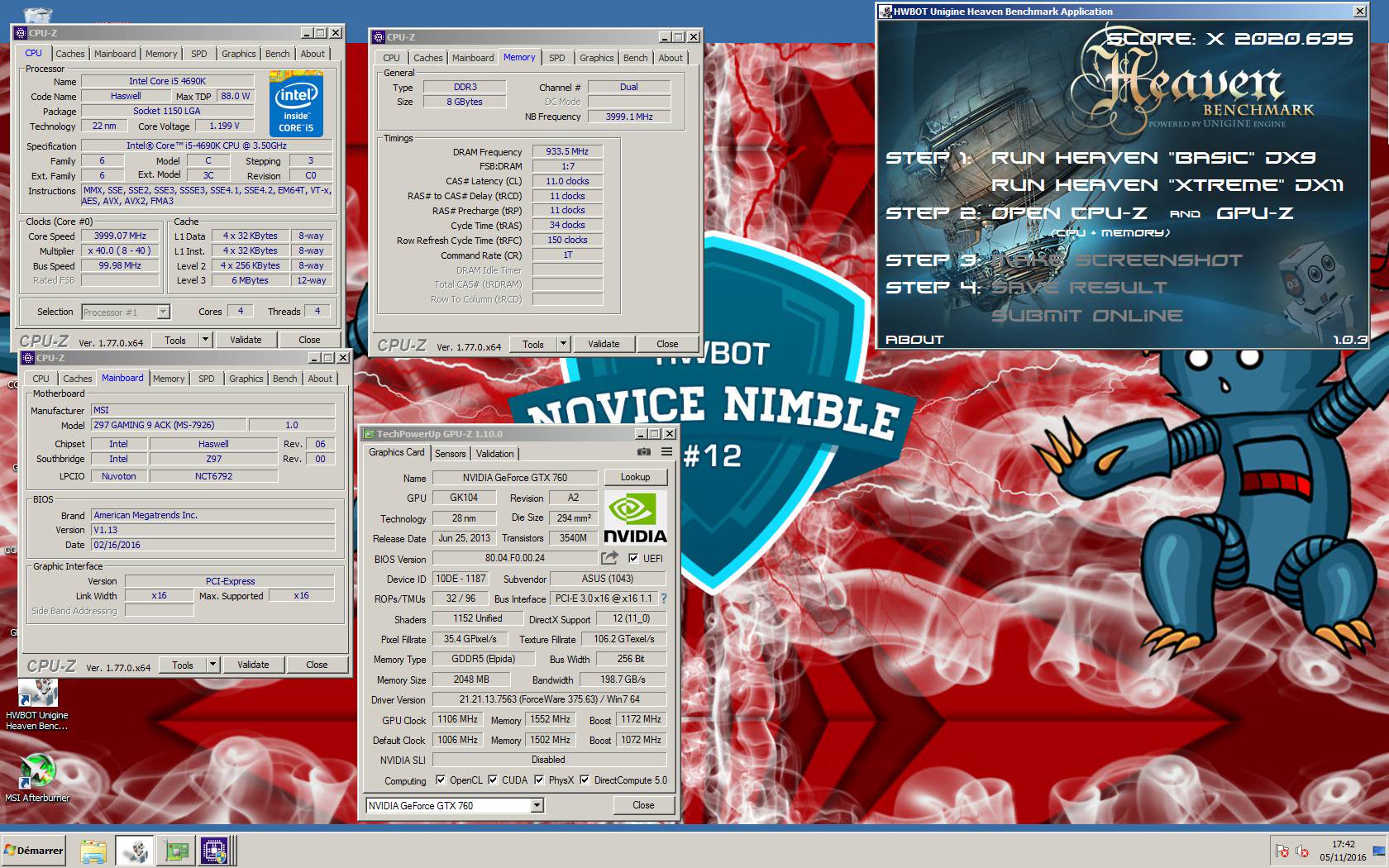Click the Multiplier value x 40.0
The image size is (1389, 868).
pyautogui.click(x=121, y=250)
